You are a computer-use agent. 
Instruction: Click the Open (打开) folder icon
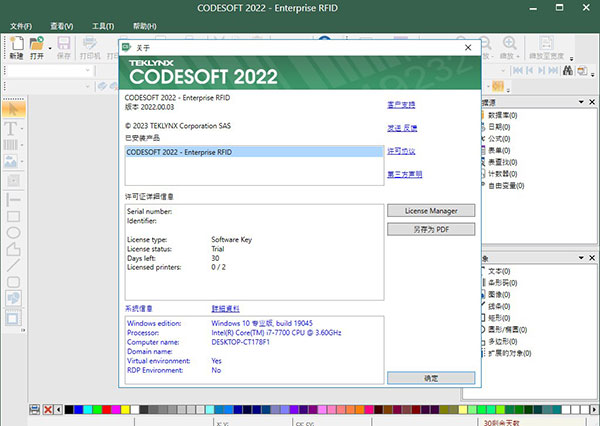point(37,45)
